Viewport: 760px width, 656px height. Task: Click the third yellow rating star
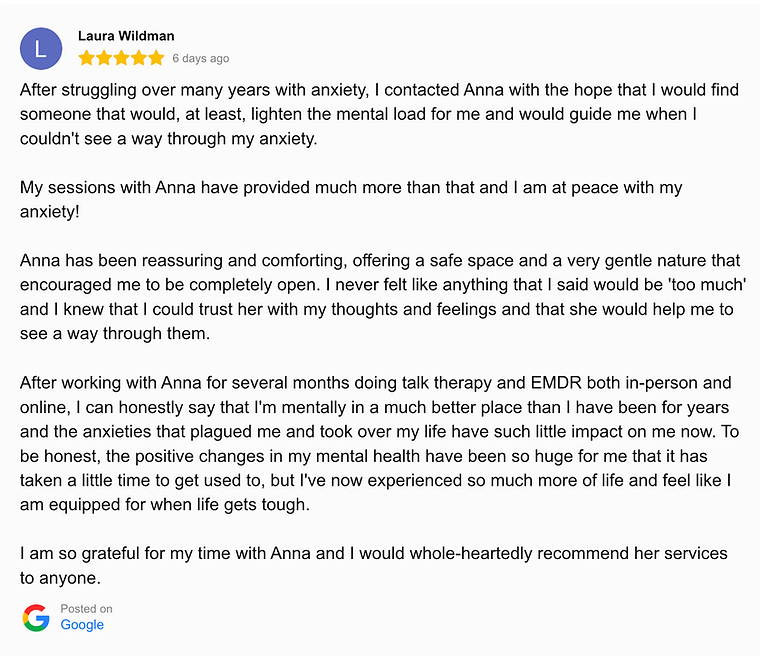[x=121, y=58]
